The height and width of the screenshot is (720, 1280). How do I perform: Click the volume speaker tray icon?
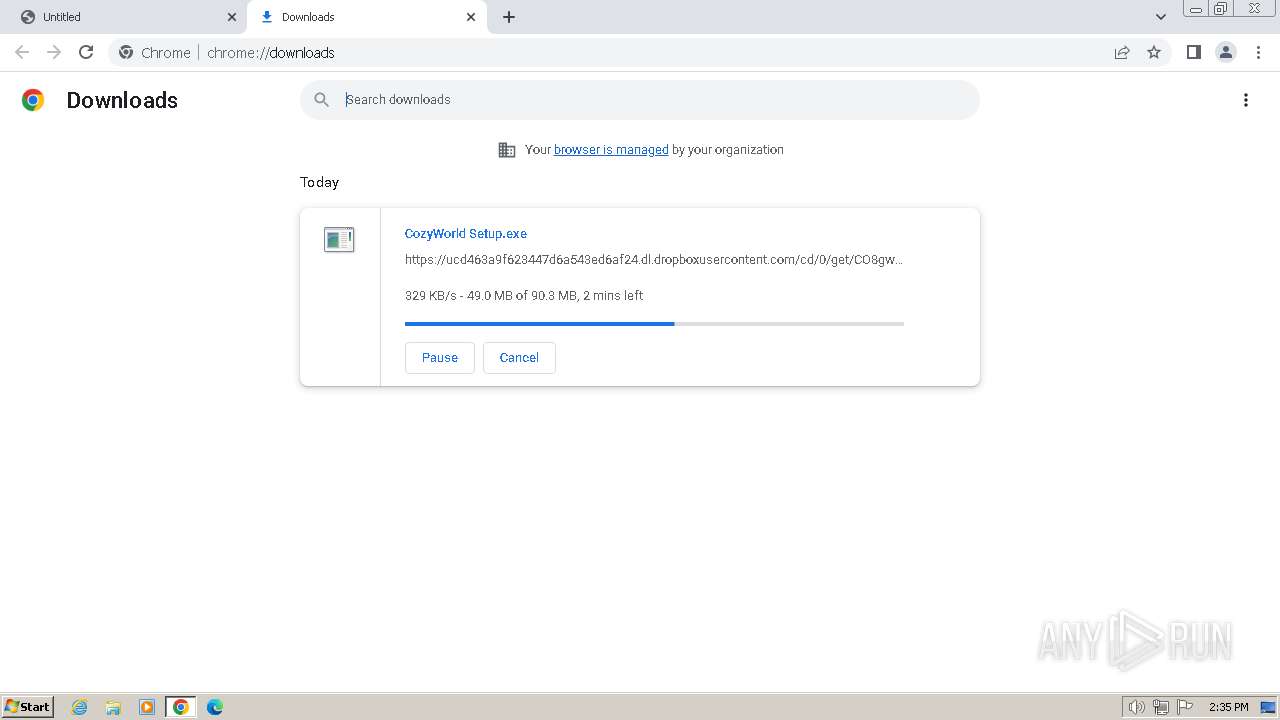(1136, 707)
